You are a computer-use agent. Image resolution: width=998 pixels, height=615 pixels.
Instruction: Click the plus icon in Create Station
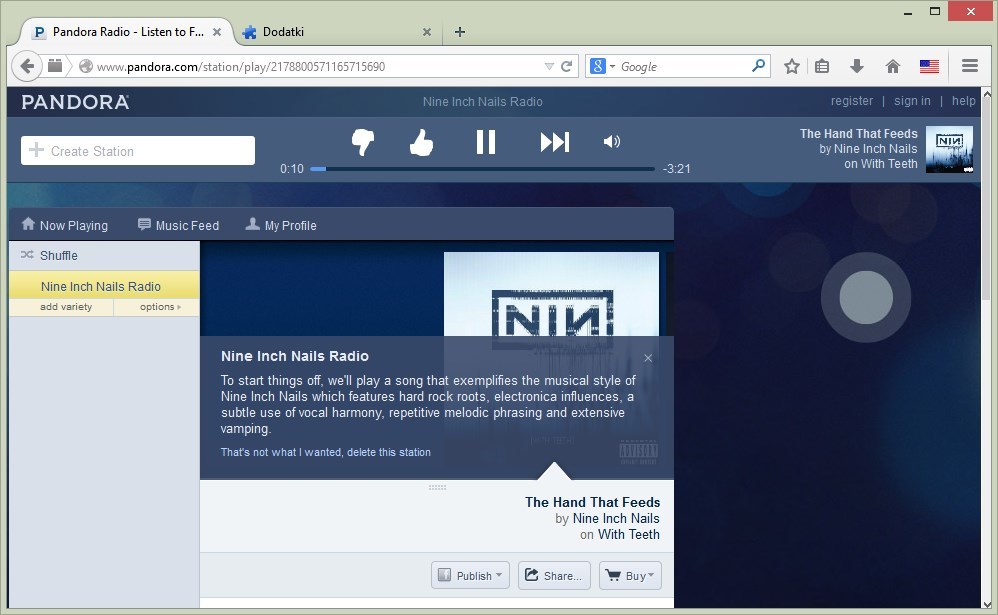(x=36, y=150)
